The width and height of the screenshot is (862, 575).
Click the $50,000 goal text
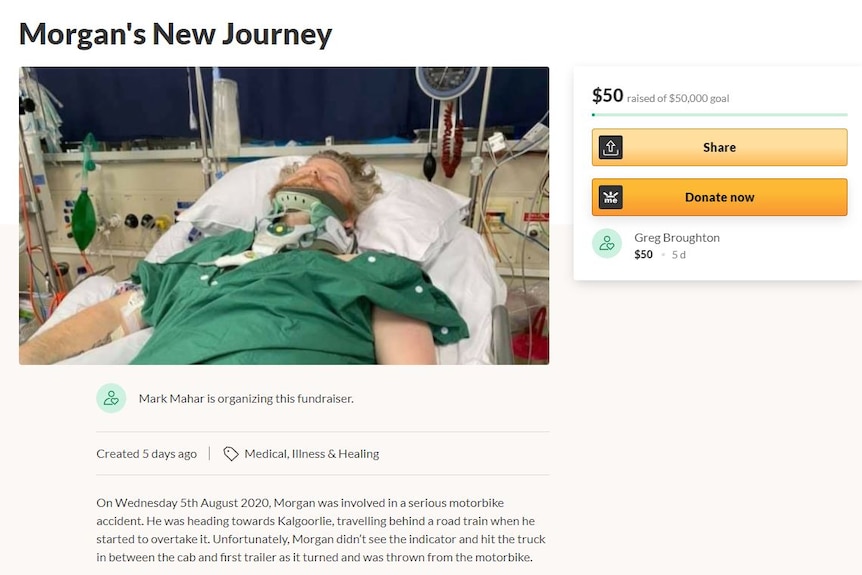click(x=699, y=98)
